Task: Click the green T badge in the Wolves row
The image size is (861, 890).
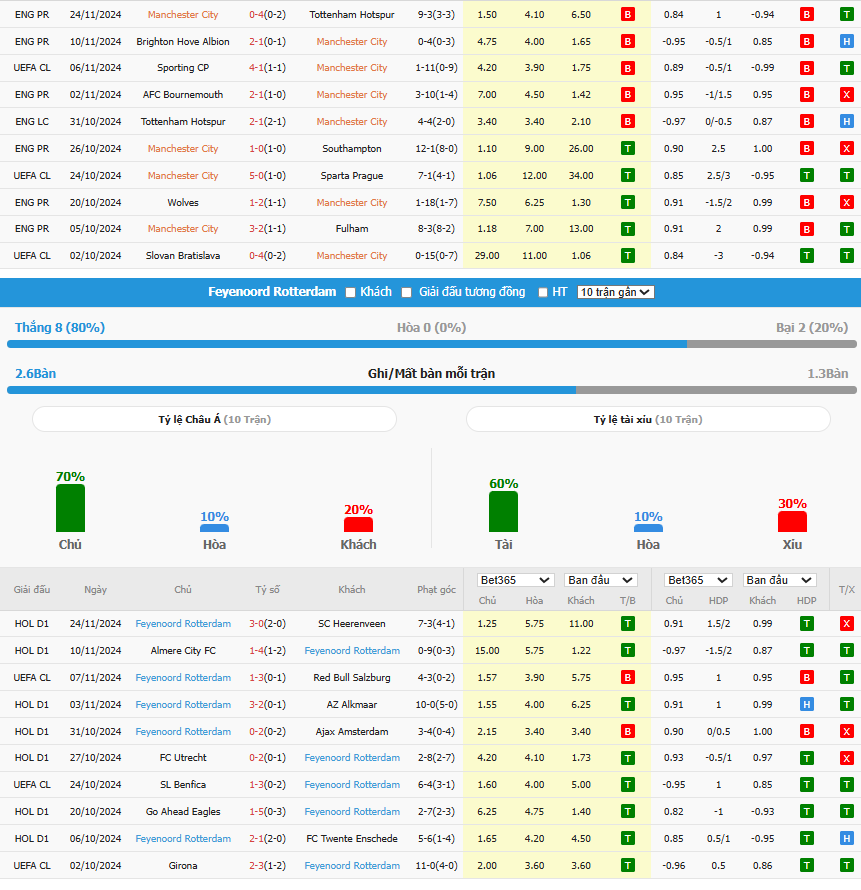Action: pyautogui.click(x=628, y=203)
